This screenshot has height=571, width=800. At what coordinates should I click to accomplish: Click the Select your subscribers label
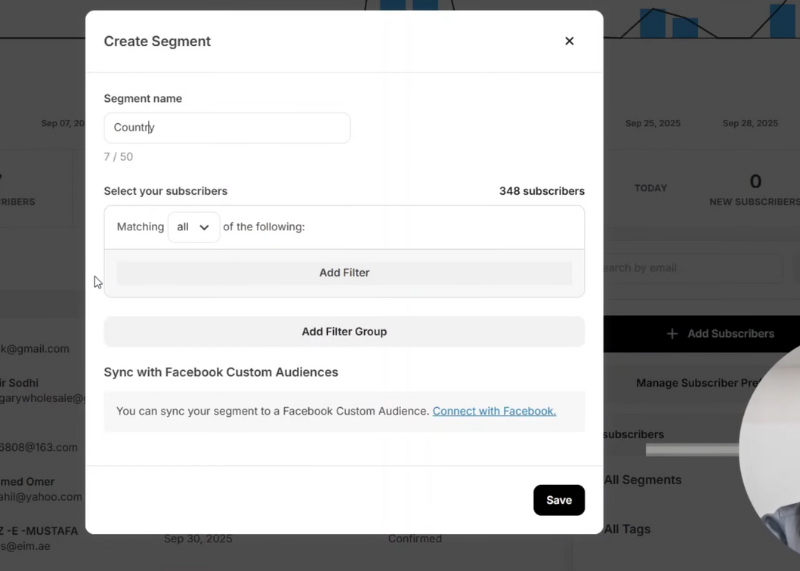coord(166,191)
